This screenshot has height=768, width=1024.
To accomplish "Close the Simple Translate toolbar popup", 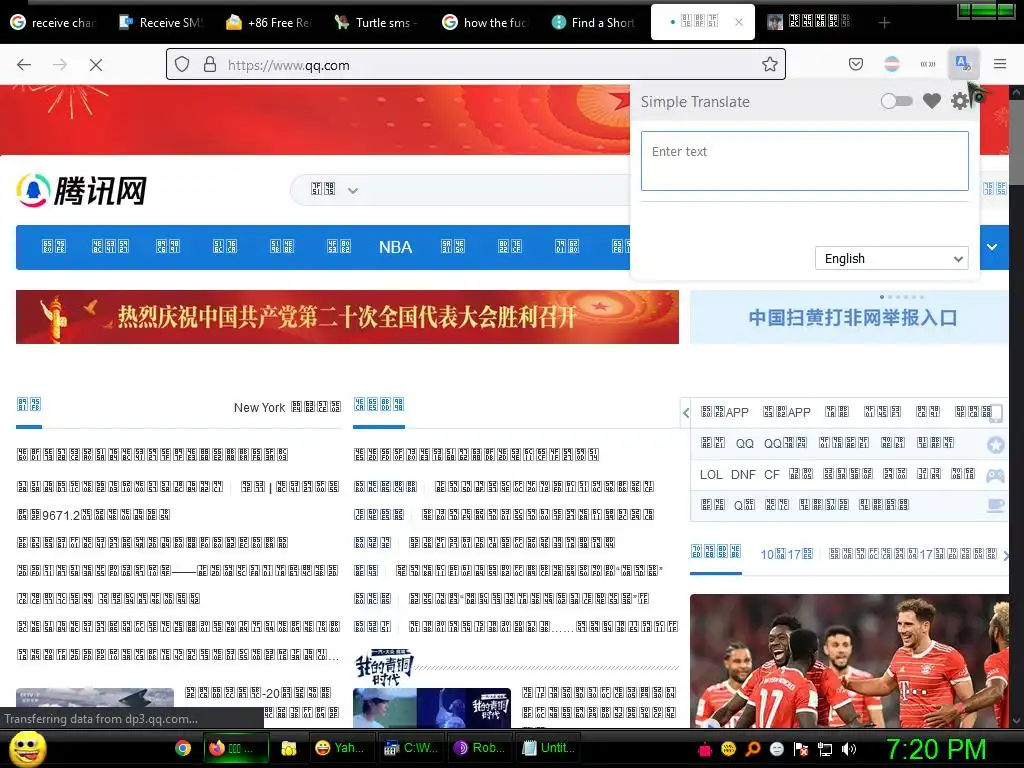I will click(x=963, y=64).
